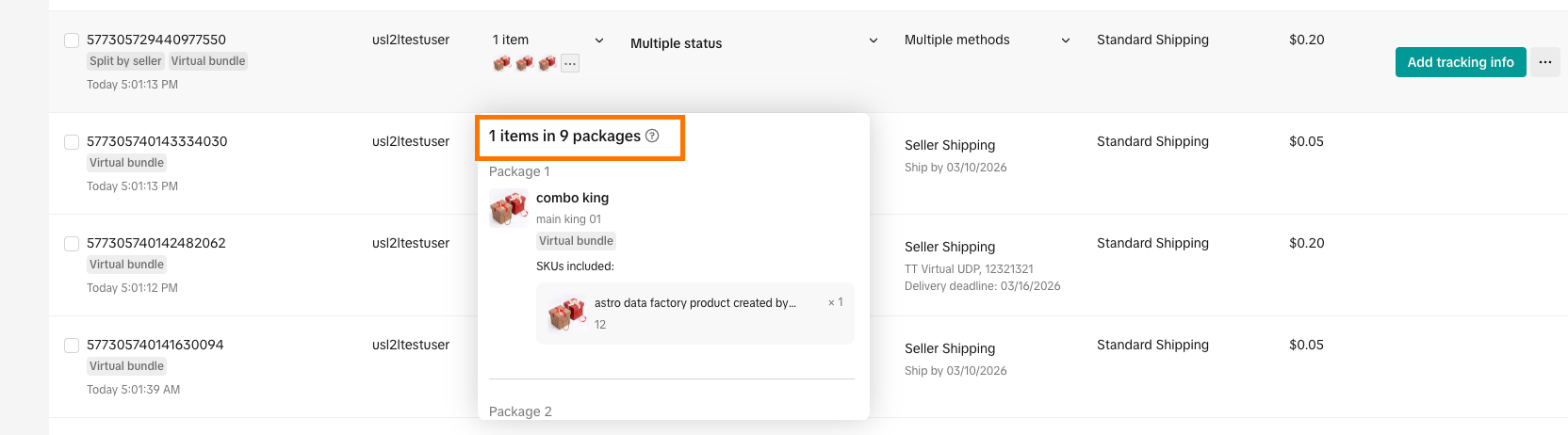This screenshot has height=435, width=1568.
Task: Check the box for order 577305740142482062
Action: pyautogui.click(x=72, y=243)
